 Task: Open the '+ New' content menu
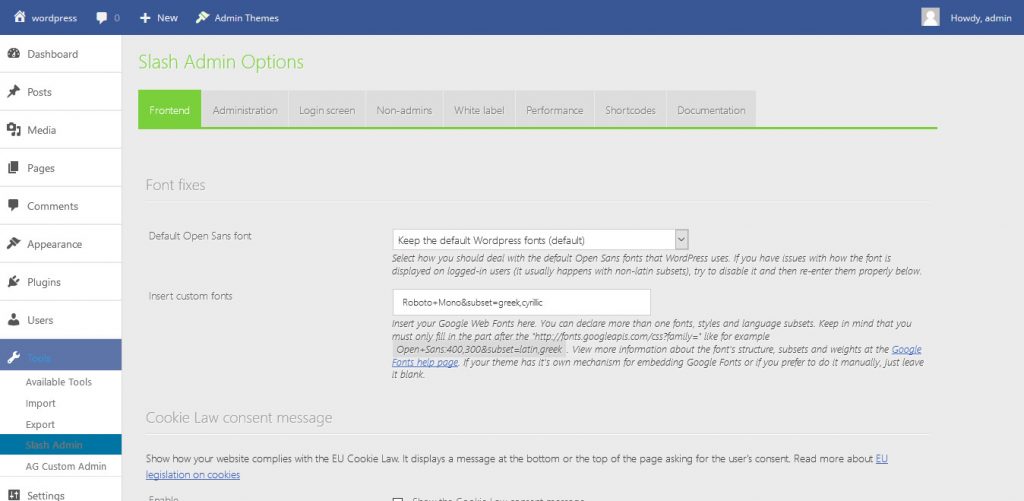(x=158, y=18)
